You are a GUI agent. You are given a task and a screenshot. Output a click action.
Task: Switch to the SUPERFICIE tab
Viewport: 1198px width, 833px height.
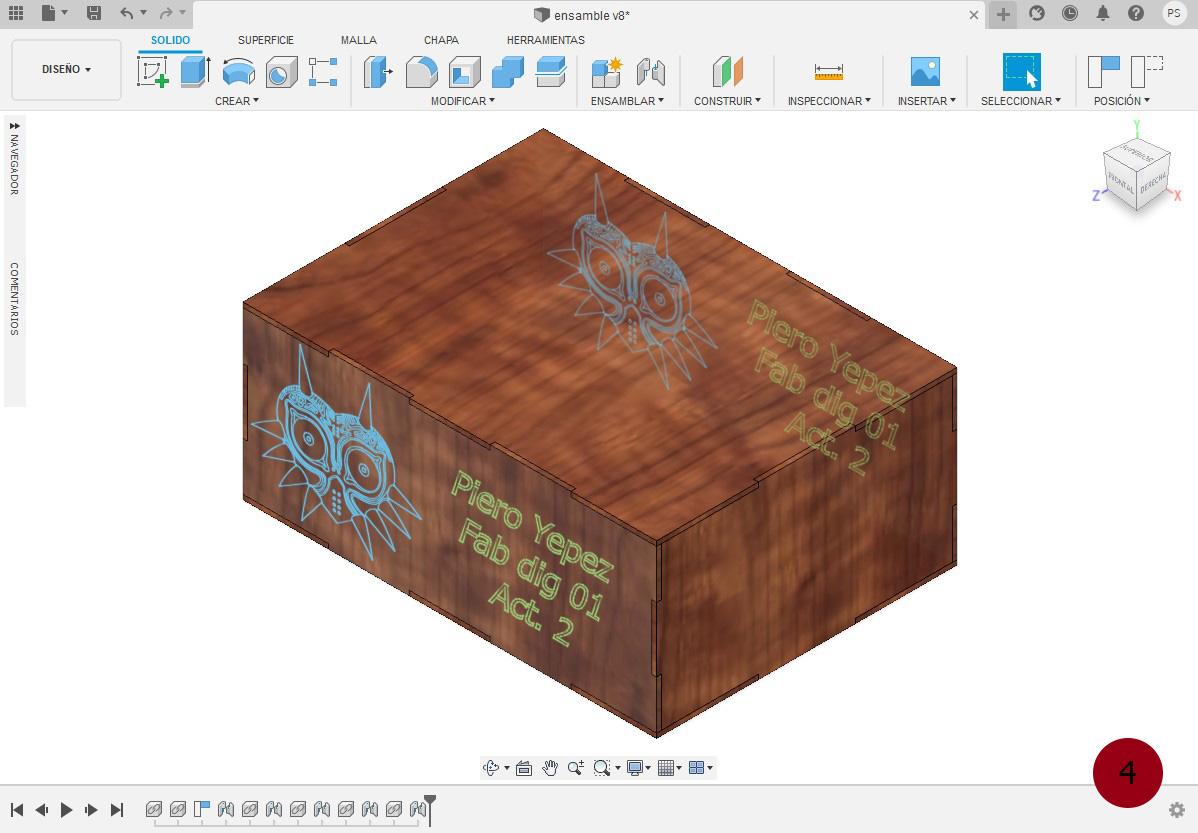pos(266,40)
